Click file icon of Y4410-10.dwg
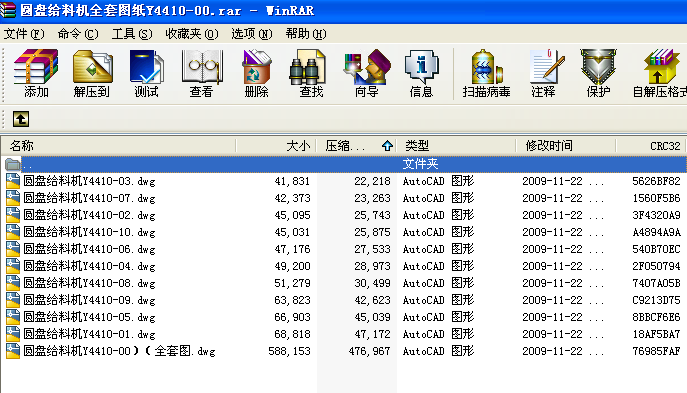 pyautogui.click(x=13, y=232)
